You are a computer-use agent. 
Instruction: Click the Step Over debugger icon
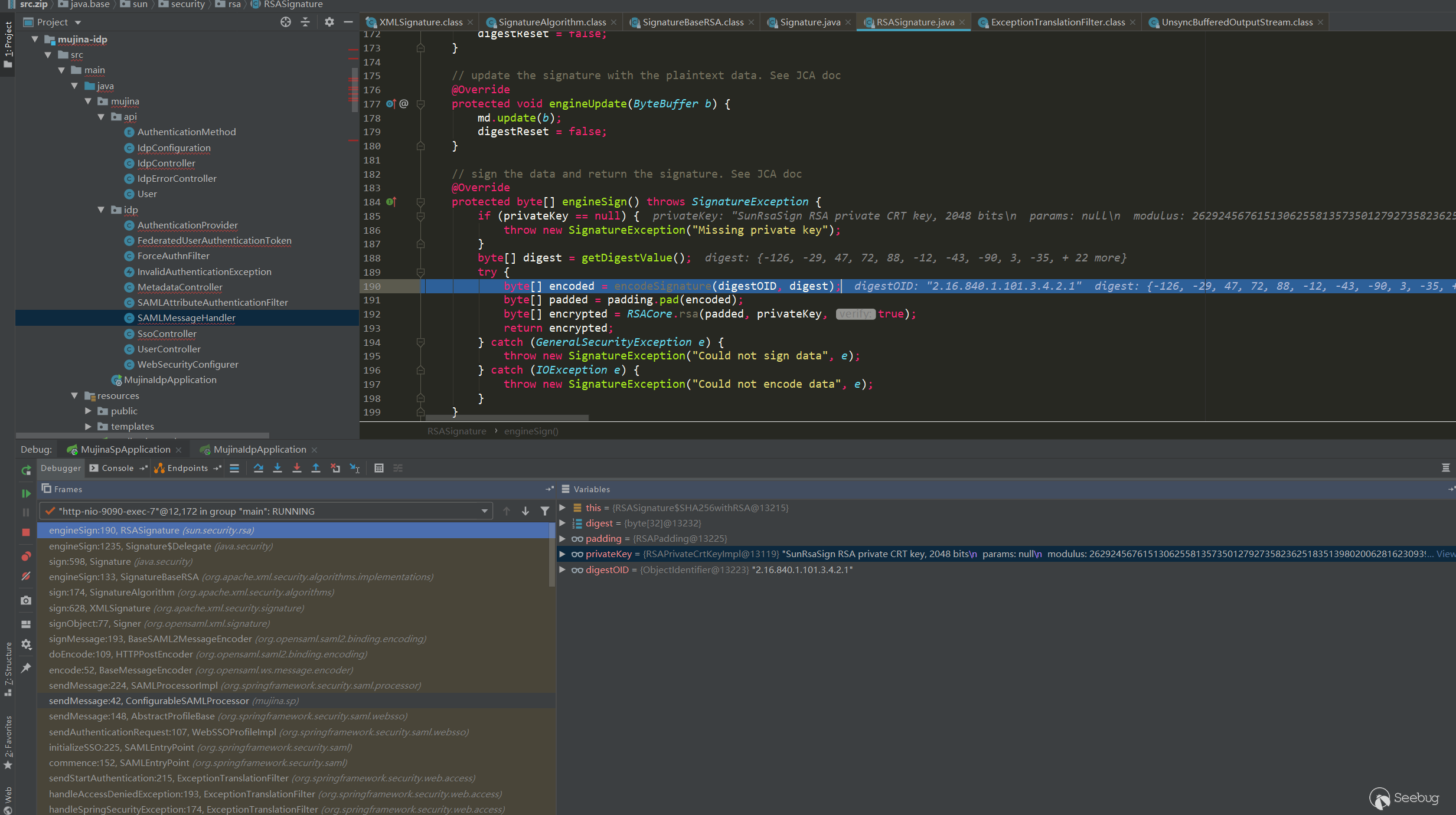click(259, 468)
